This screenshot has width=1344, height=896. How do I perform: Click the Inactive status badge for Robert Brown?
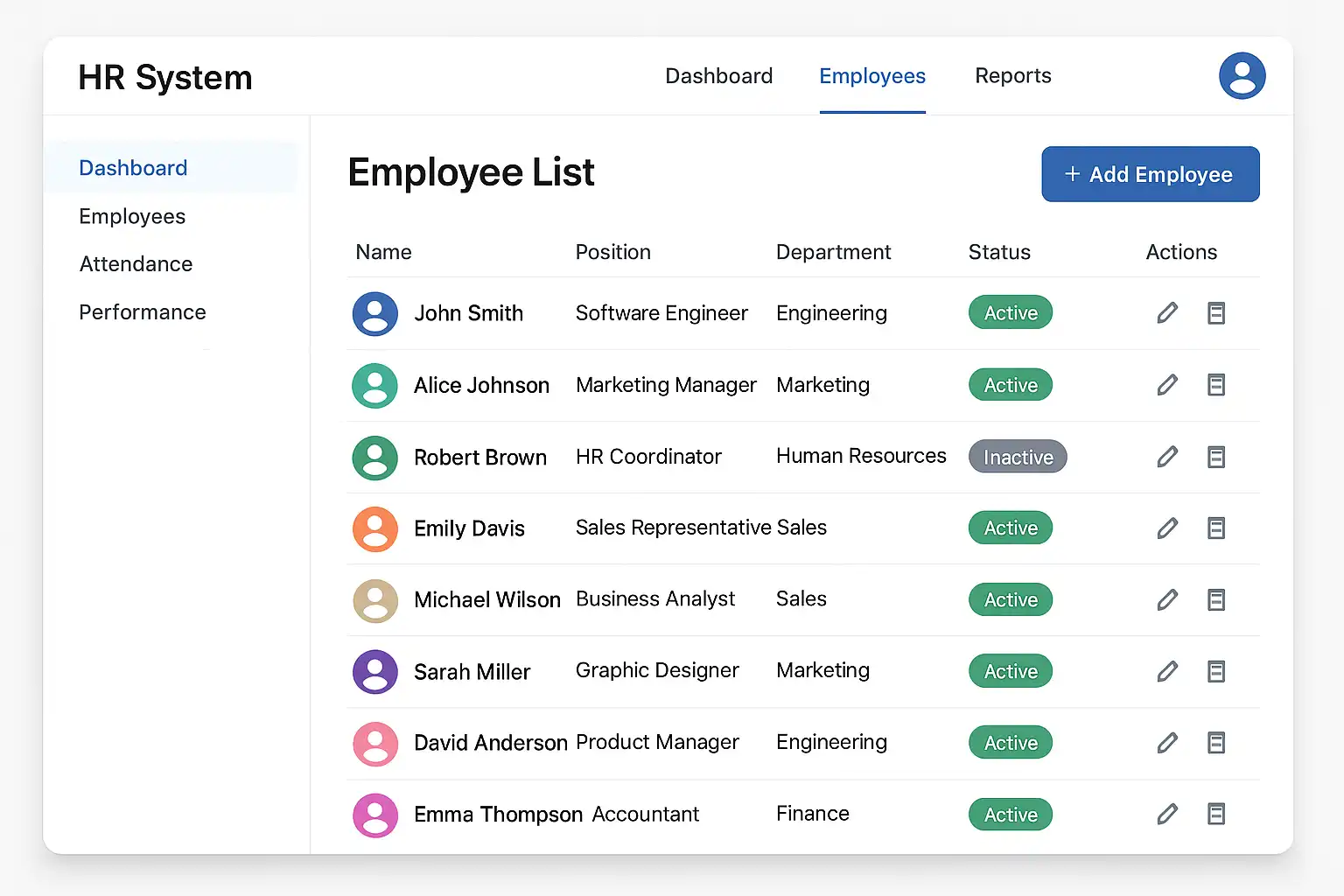tap(1017, 457)
